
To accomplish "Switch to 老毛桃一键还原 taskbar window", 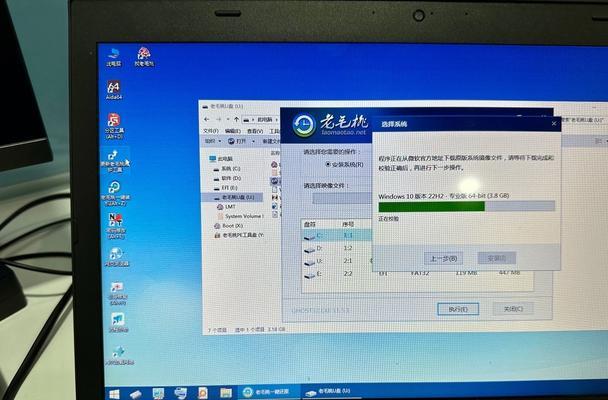I will coord(267,392).
